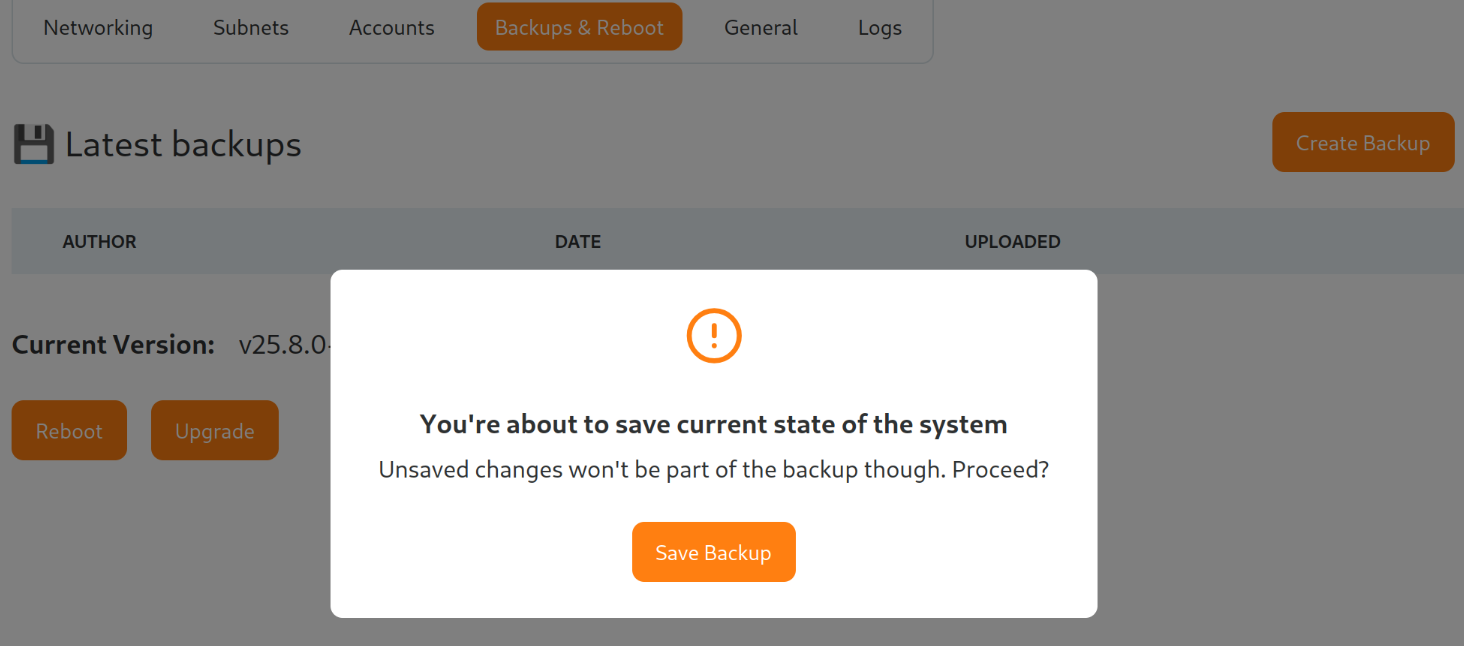The width and height of the screenshot is (1464, 646).
Task: Open the General settings tab
Action: point(760,28)
